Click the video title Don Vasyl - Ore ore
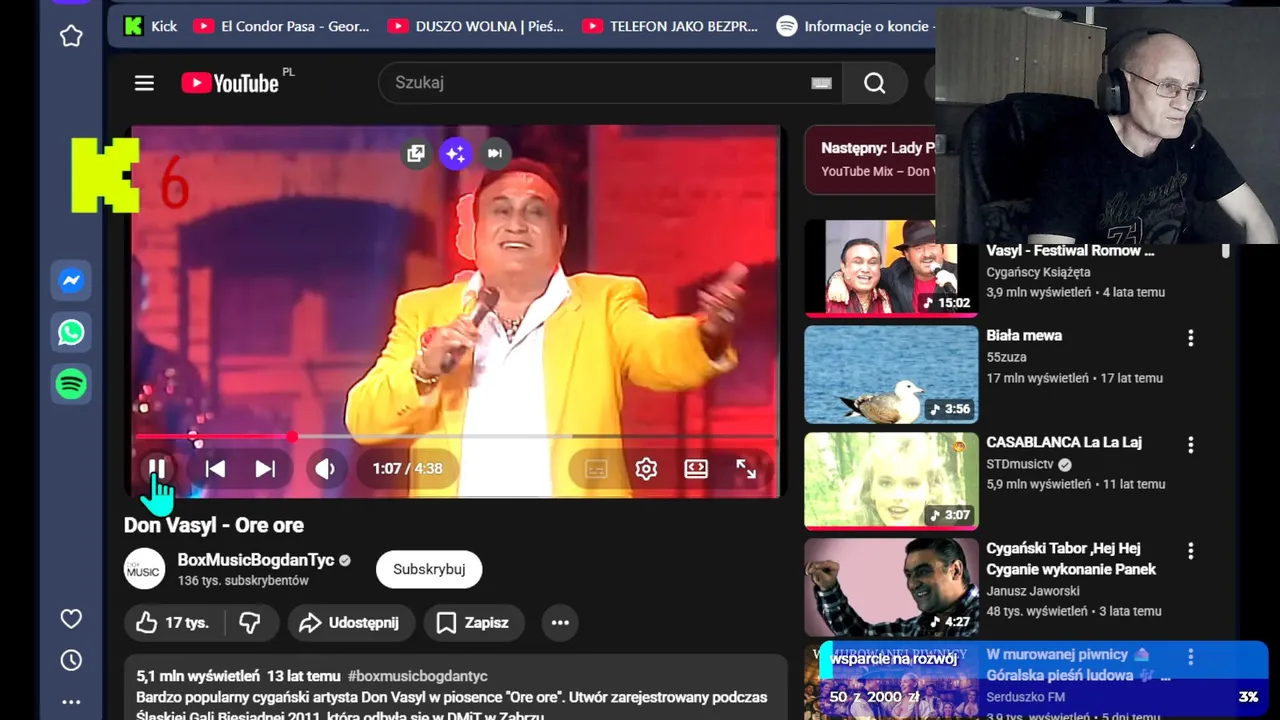 point(214,525)
